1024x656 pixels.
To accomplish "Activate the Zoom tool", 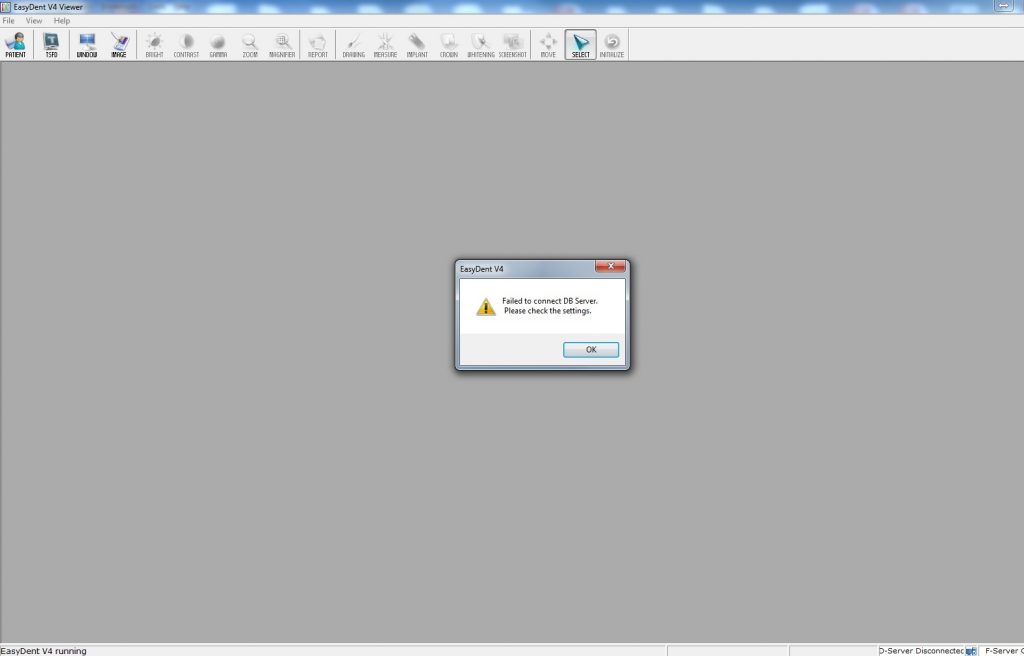I will coord(250,45).
